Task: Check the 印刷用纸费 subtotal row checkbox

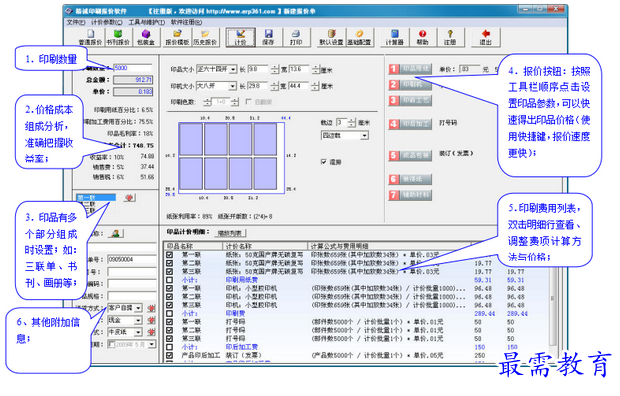Action: (x=170, y=280)
